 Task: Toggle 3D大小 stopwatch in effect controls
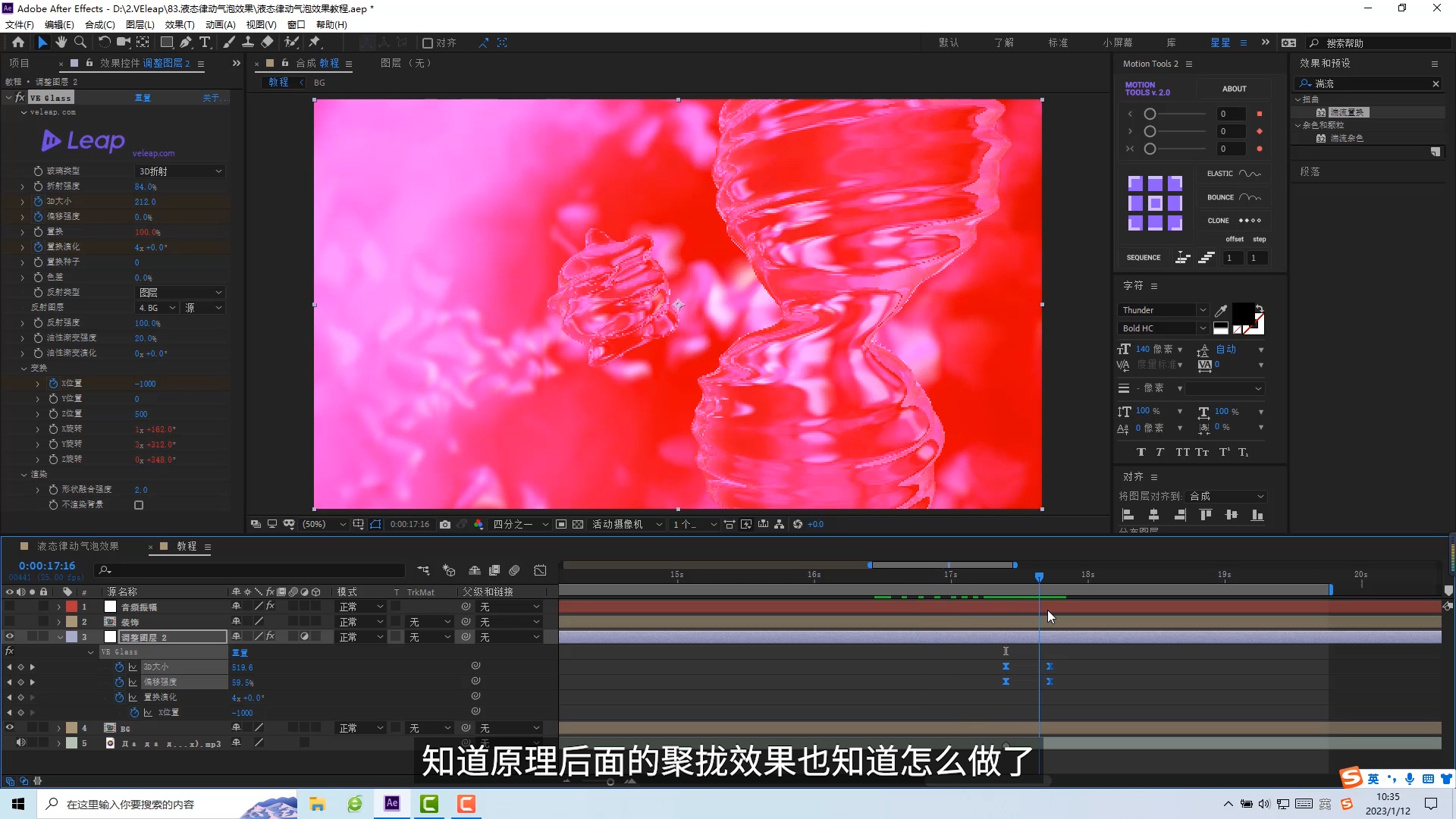pyautogui.click(x=38, y=201)
